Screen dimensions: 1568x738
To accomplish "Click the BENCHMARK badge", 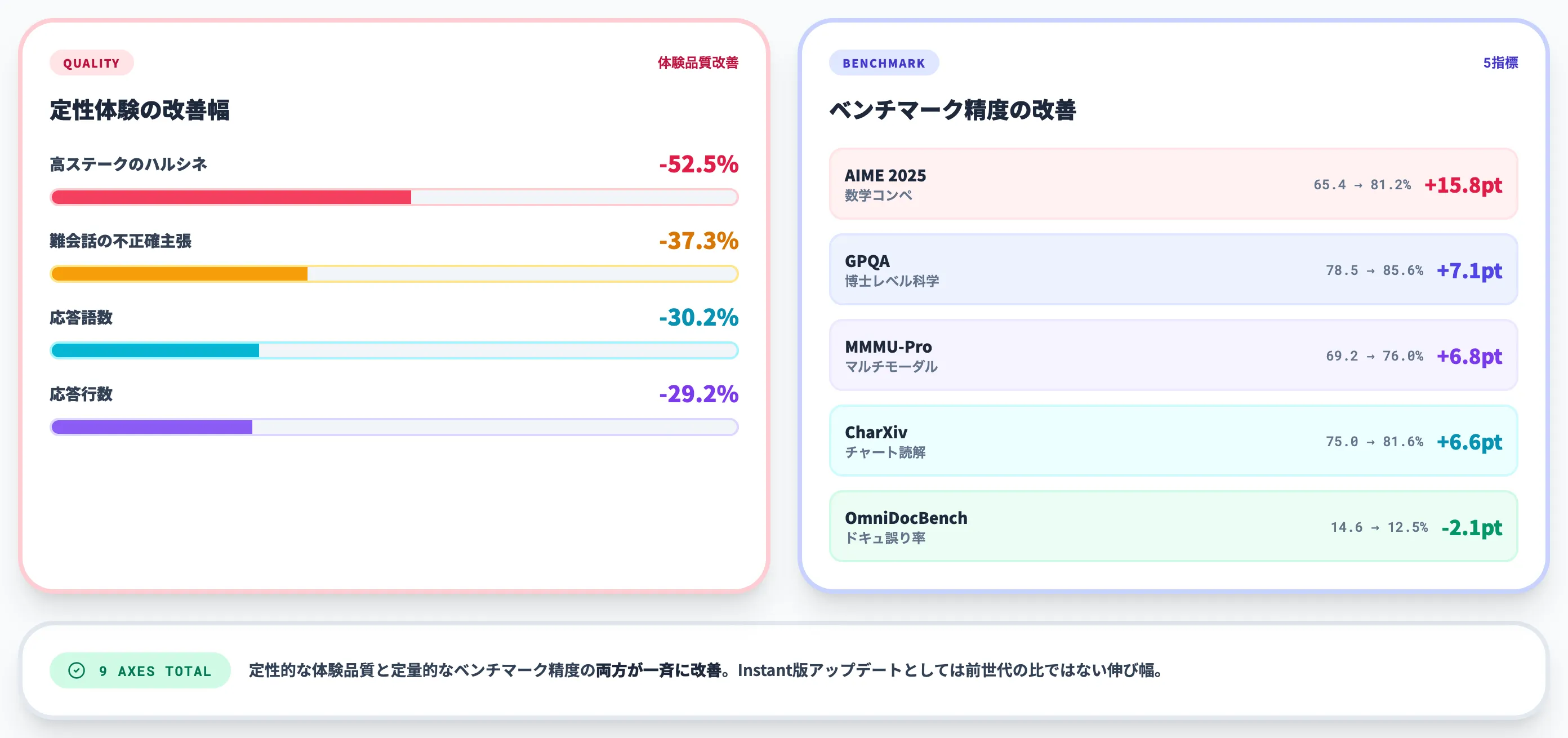I will coord(883,63).
